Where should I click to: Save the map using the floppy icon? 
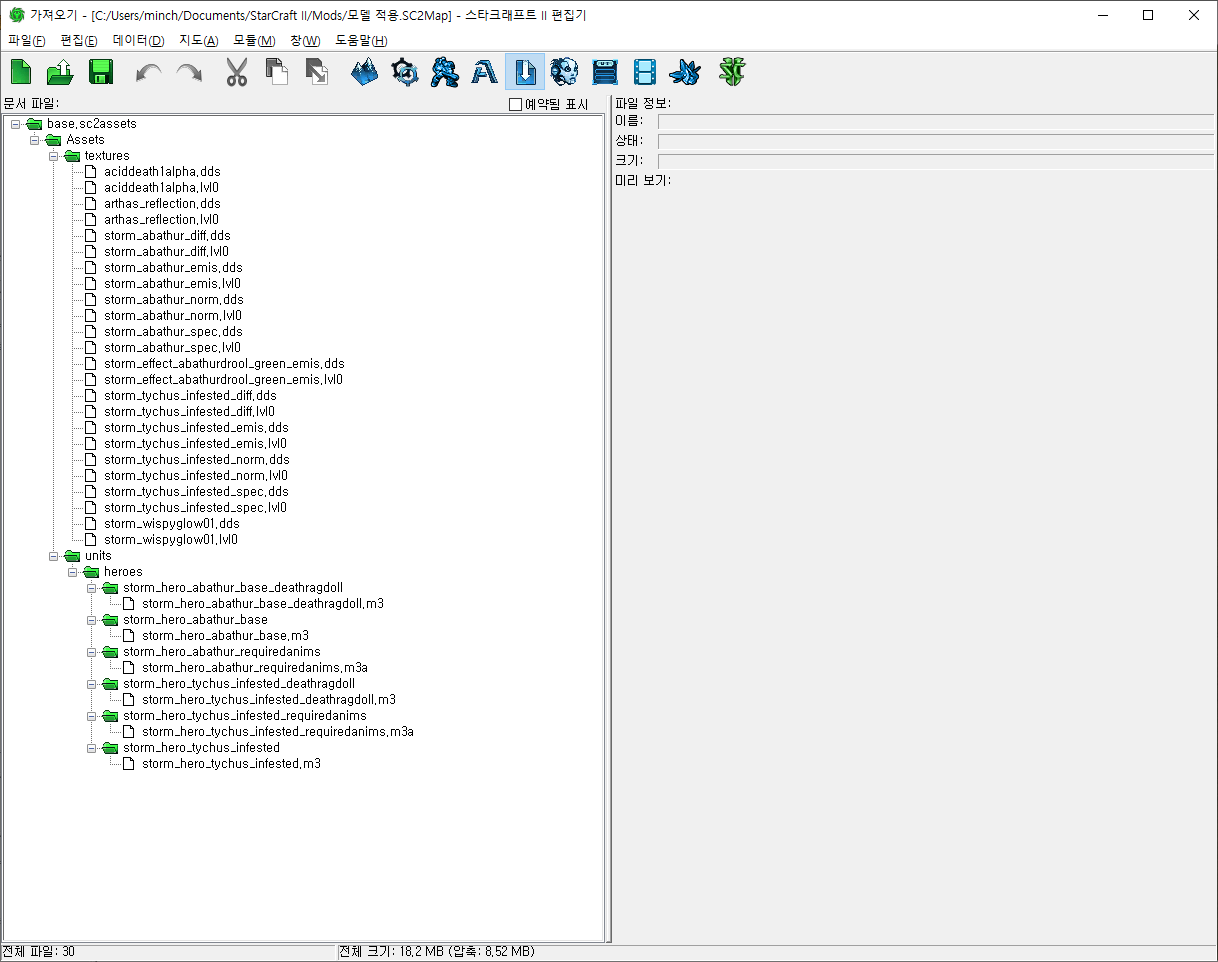tap(101, 72)
